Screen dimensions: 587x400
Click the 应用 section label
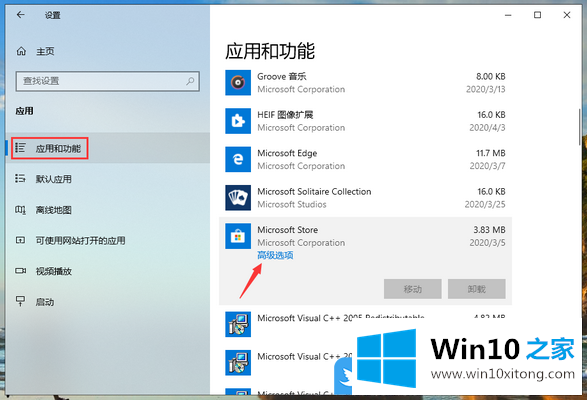click(24, 111)
